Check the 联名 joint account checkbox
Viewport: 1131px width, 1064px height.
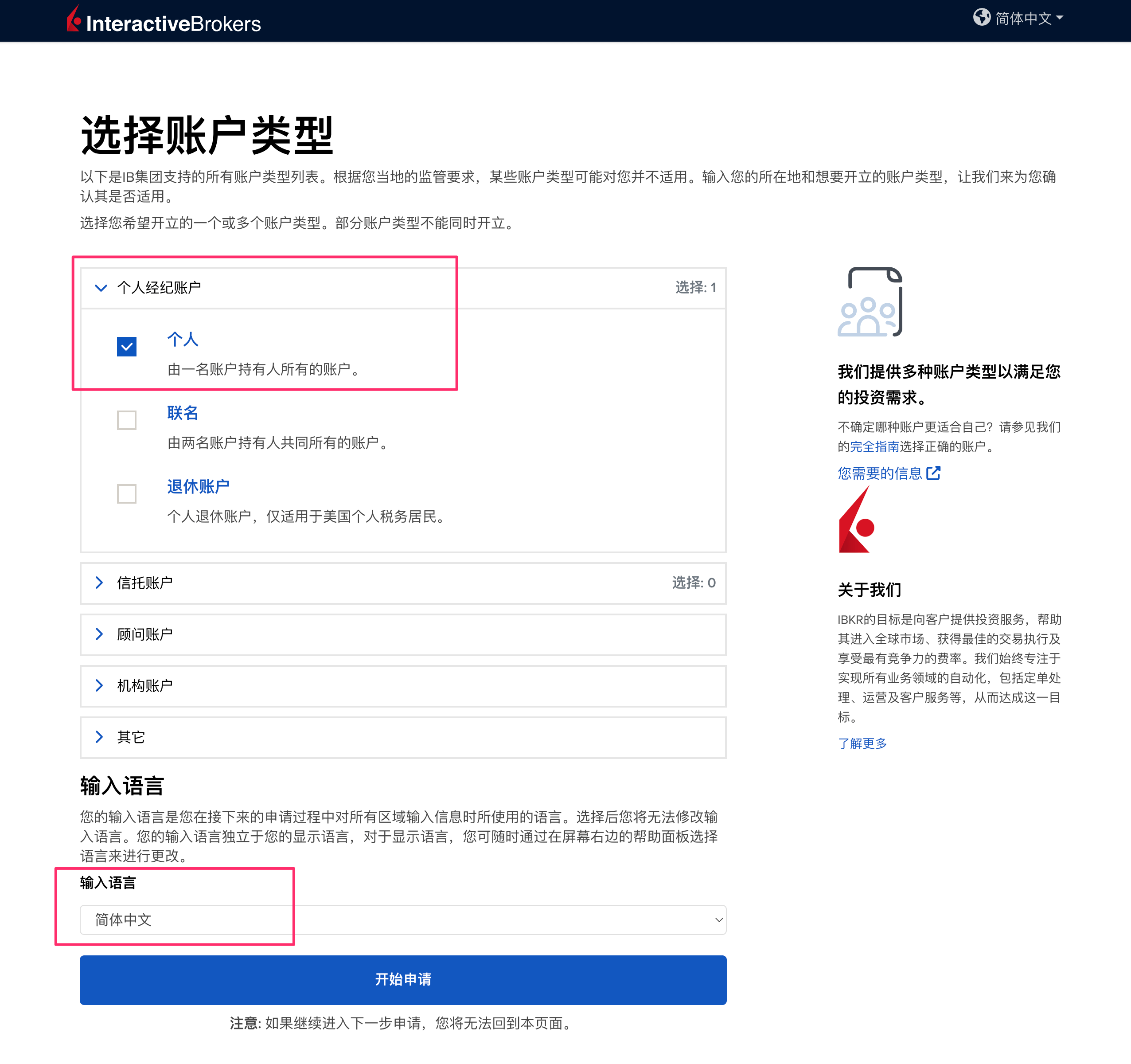pyautogui.click(x=126, y=420)
